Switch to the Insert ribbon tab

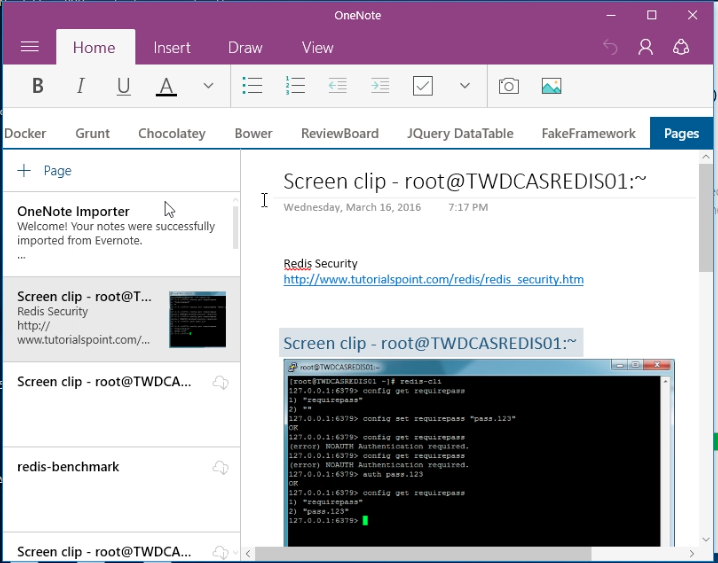(172, 47)
